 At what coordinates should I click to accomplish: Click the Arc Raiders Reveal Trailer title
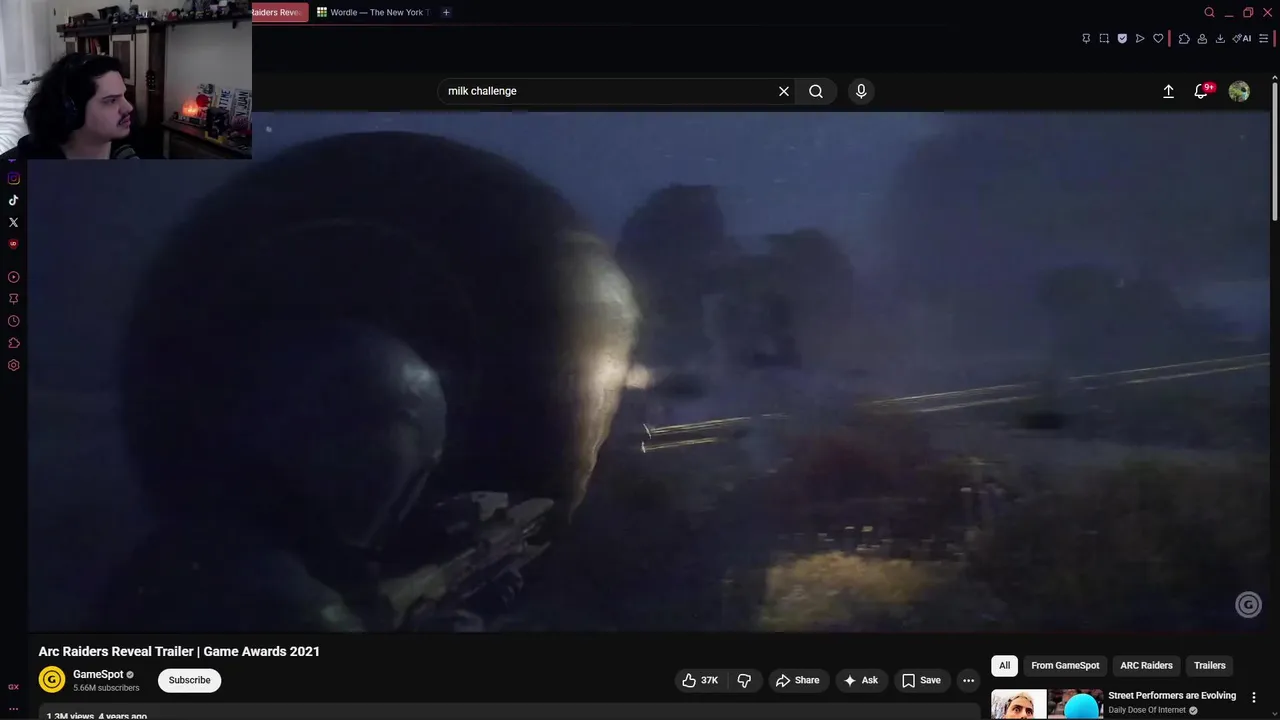click(x=179, y=651)
